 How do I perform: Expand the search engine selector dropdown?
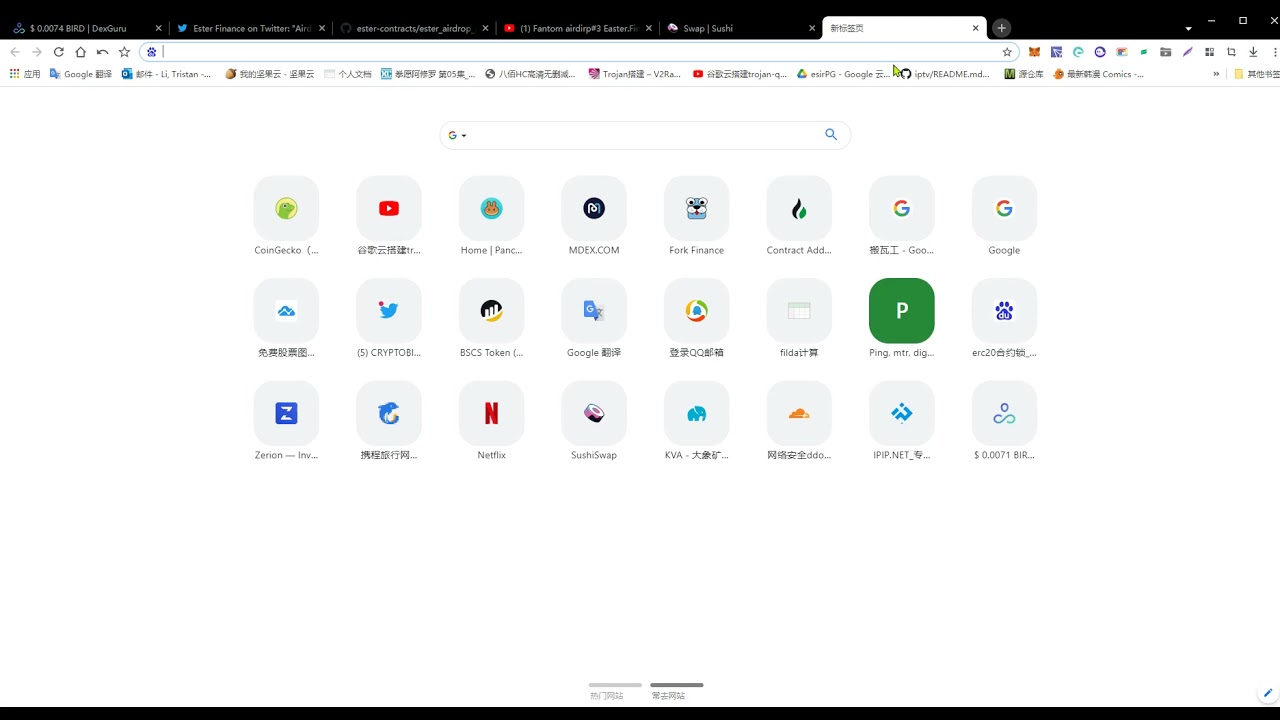pyautogui.click(x=457, y=135)
